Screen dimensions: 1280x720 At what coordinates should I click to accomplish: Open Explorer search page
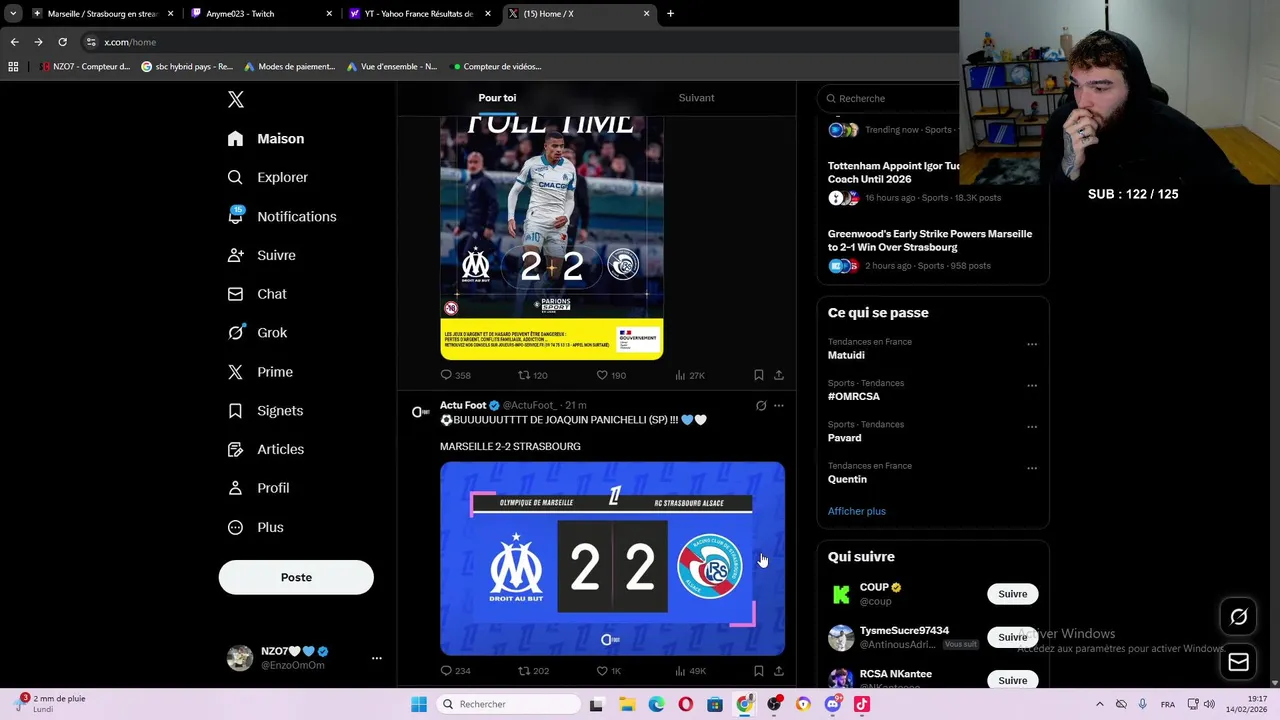coord(267,177)
